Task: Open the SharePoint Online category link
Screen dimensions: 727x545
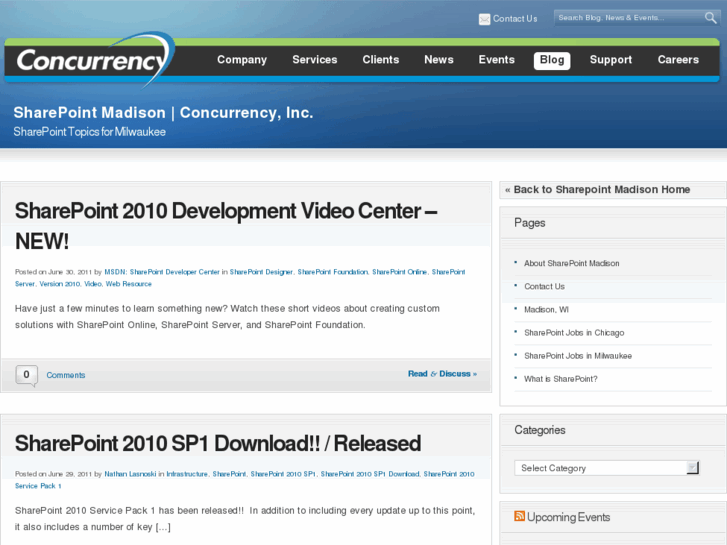Action: point(399,272)
